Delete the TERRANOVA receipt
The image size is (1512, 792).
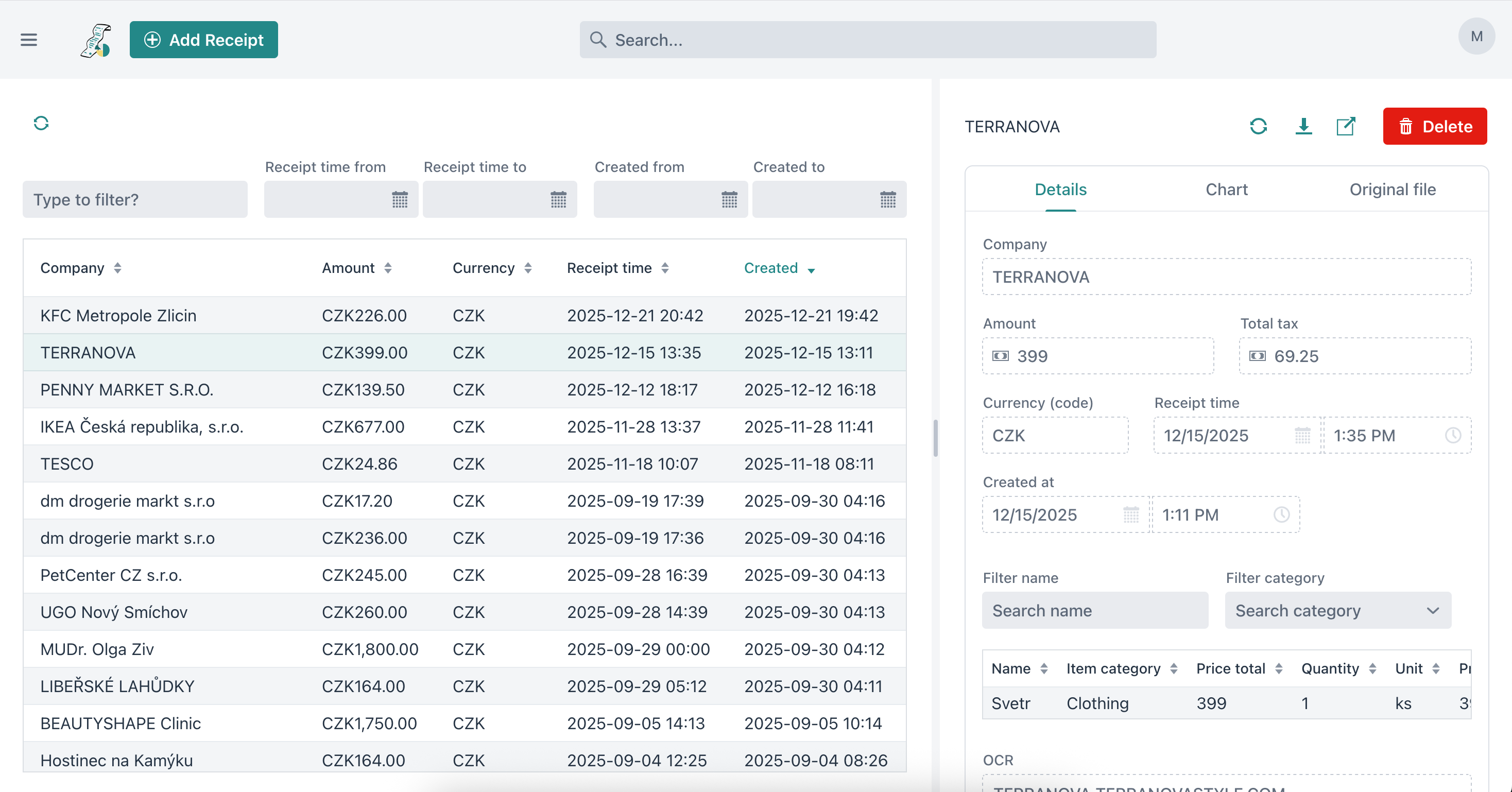click(1435, 126)
